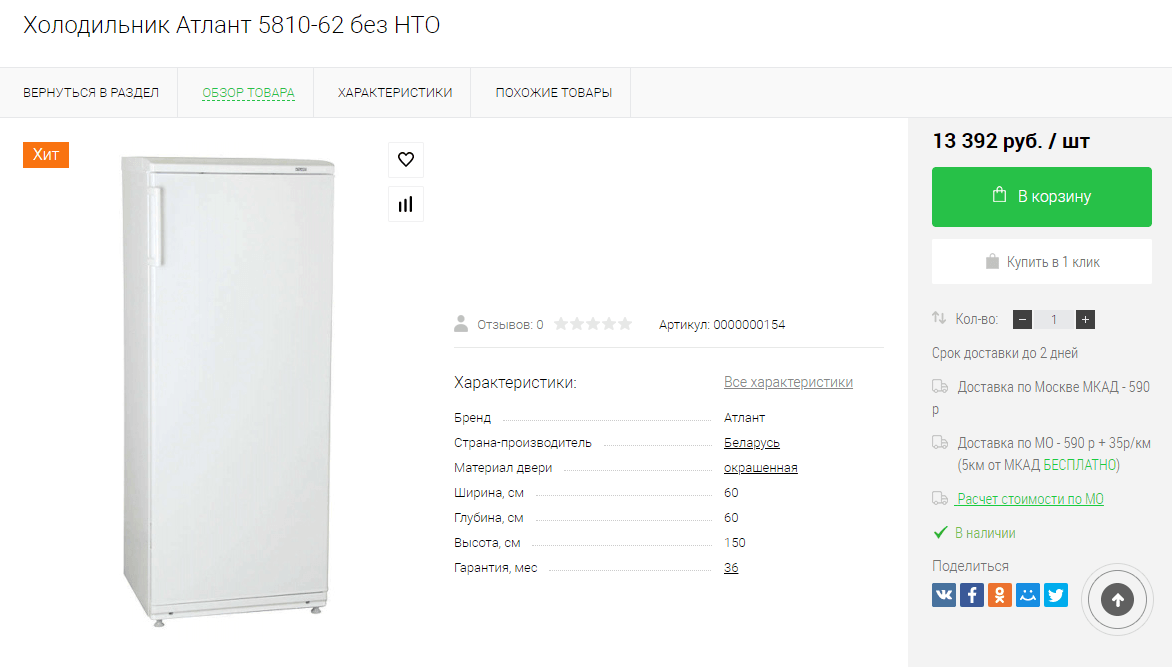This screenshot has height=667, width=1172.
Task: Share product on Twitter
Action: pyautogui.click(x=1056, y=595)
